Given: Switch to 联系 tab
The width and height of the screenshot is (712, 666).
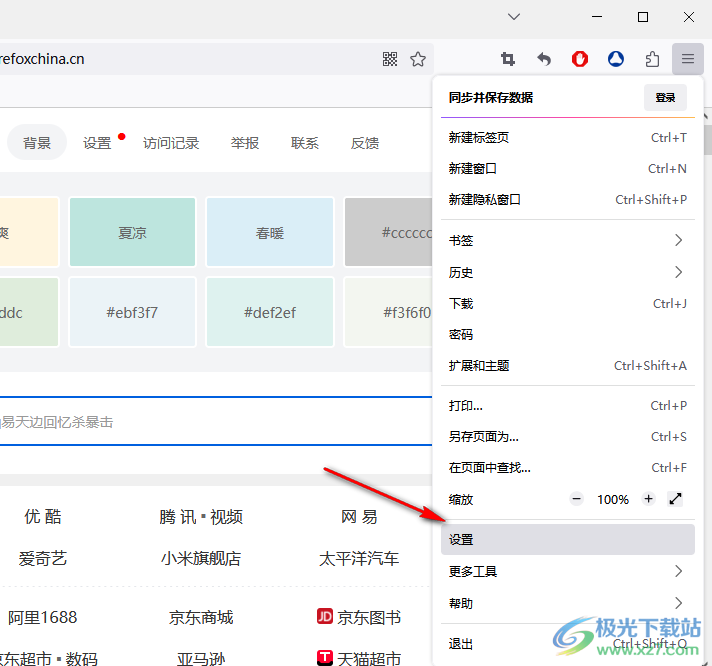Looking at the screenshot, I should [x=305, y=143].
